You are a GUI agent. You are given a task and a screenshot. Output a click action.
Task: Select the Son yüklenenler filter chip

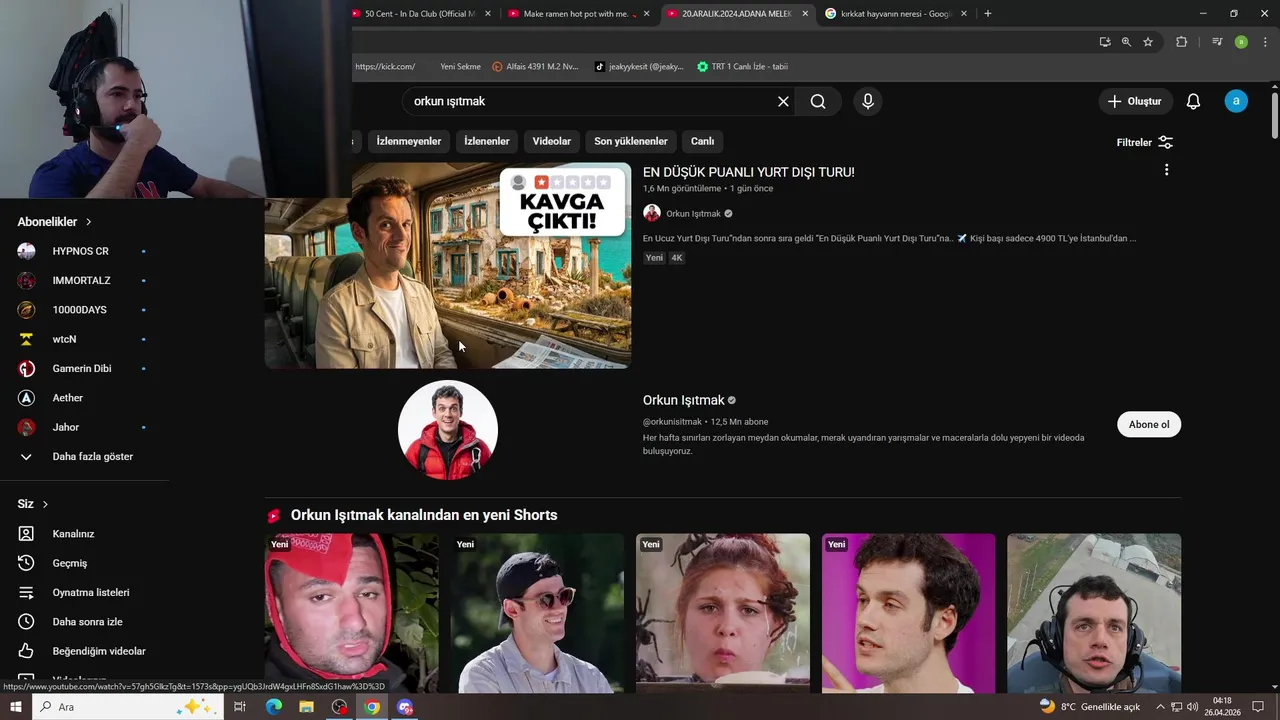pyautogui.click(x=630, y=141)
